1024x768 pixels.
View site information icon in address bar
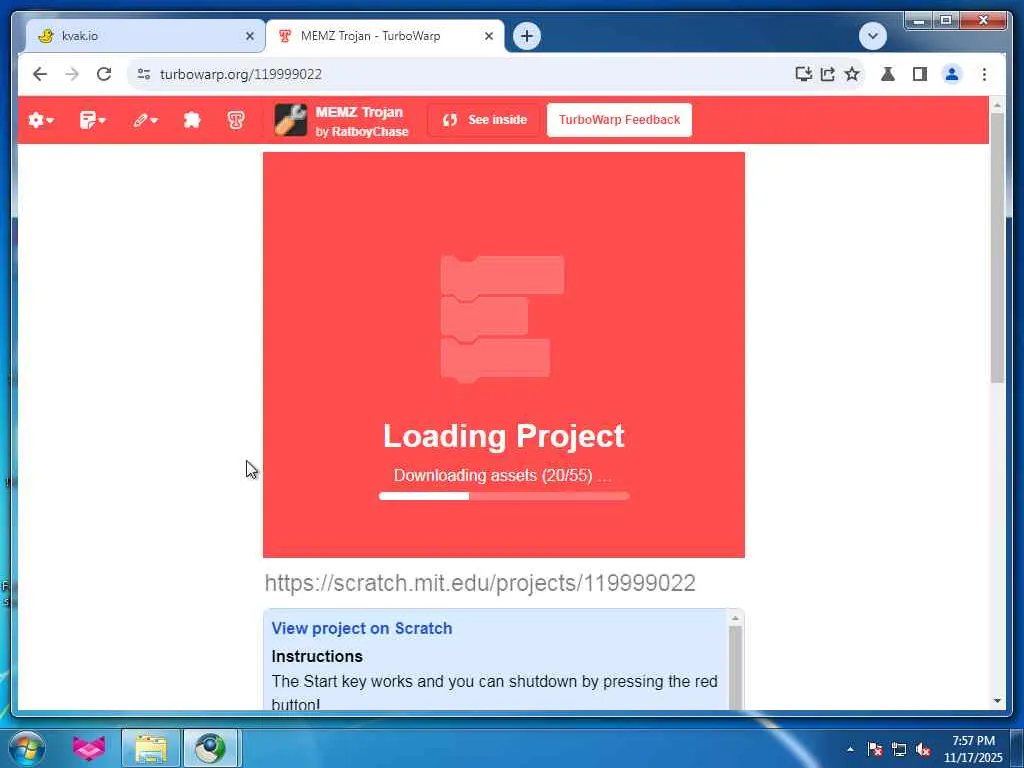[x=144, y=74]
